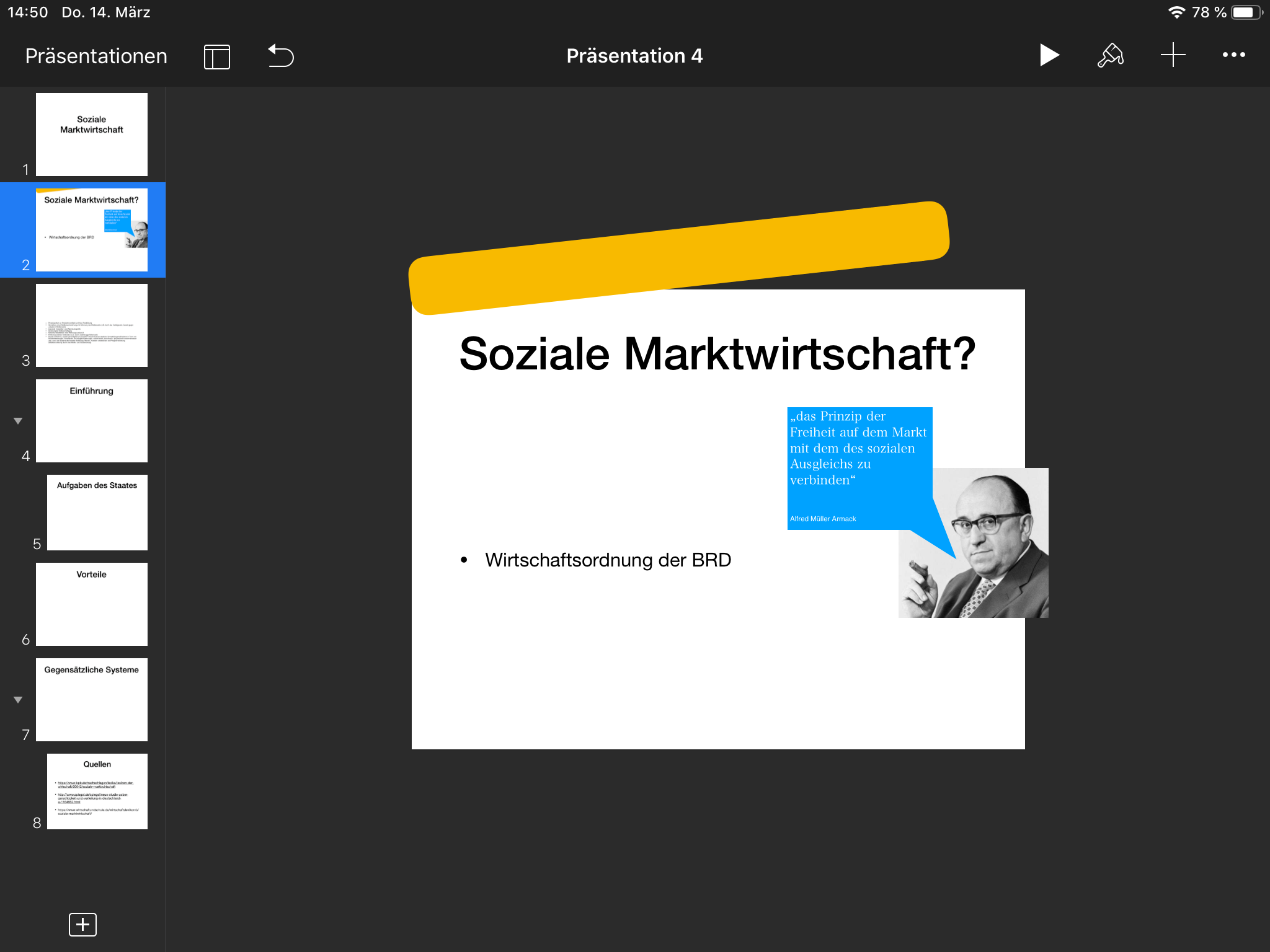Tap the plus icon to insert object
The height and width of the screenshot is (952, 1270).
1173,55
